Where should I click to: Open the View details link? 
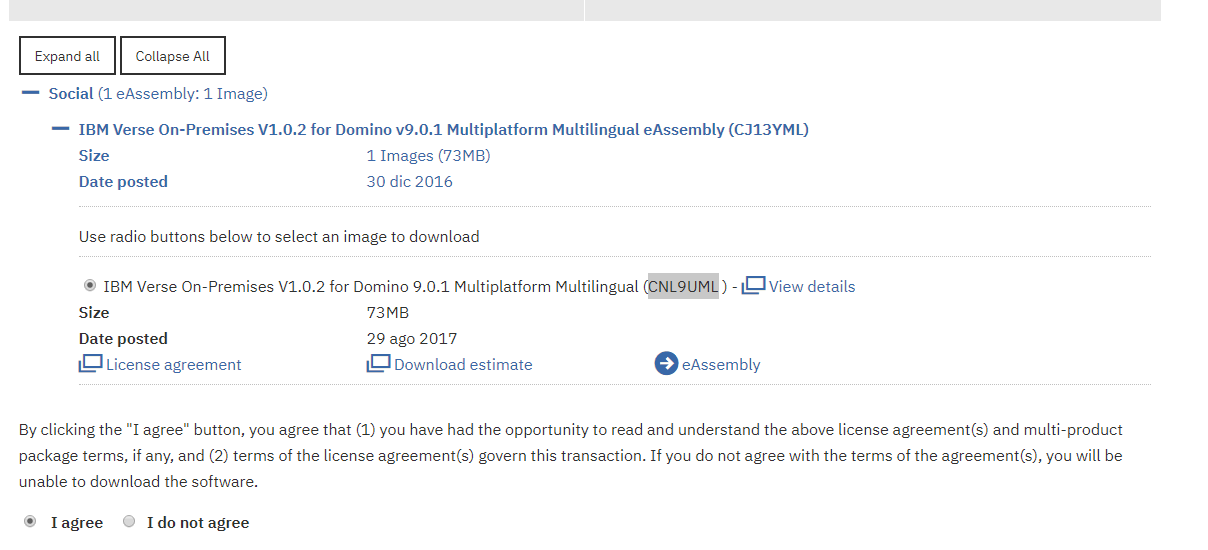pyautogui.click(x=812, y=286)
